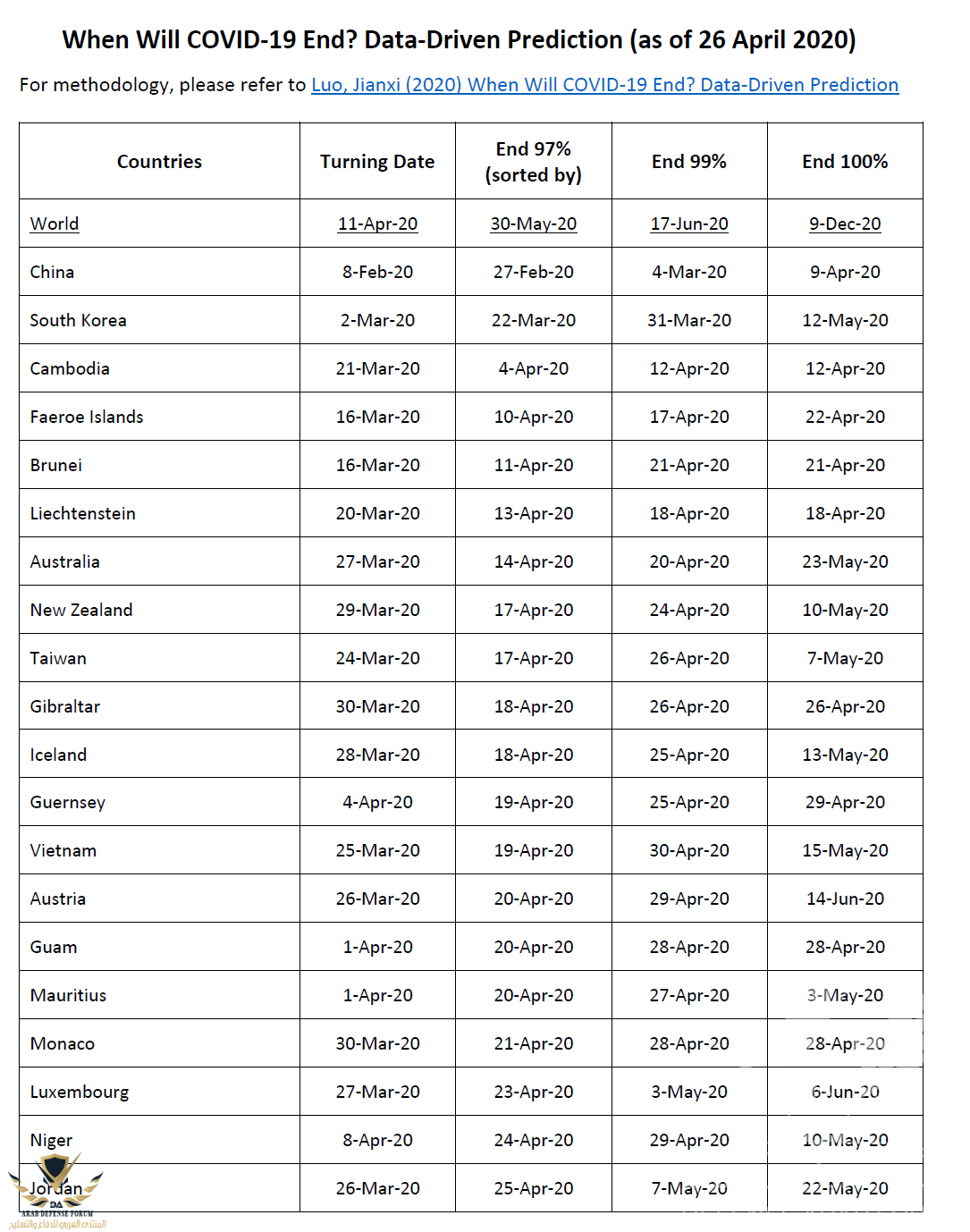Click the page title about COVID-19 prediction
The image size is (970, 1232).
tap(459, 40)
